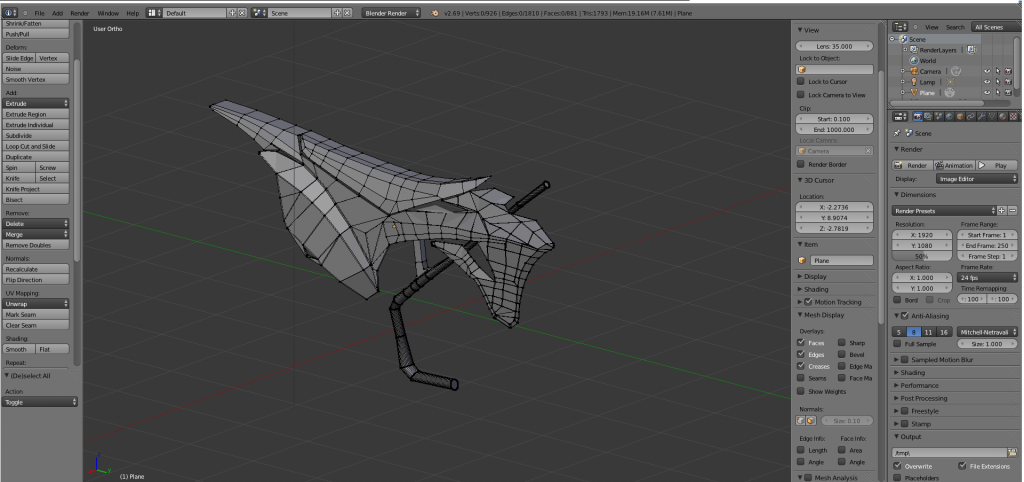Open the Texture properties tab icon
This screenshot has width=1024, height=482.
coord(1014,116)
